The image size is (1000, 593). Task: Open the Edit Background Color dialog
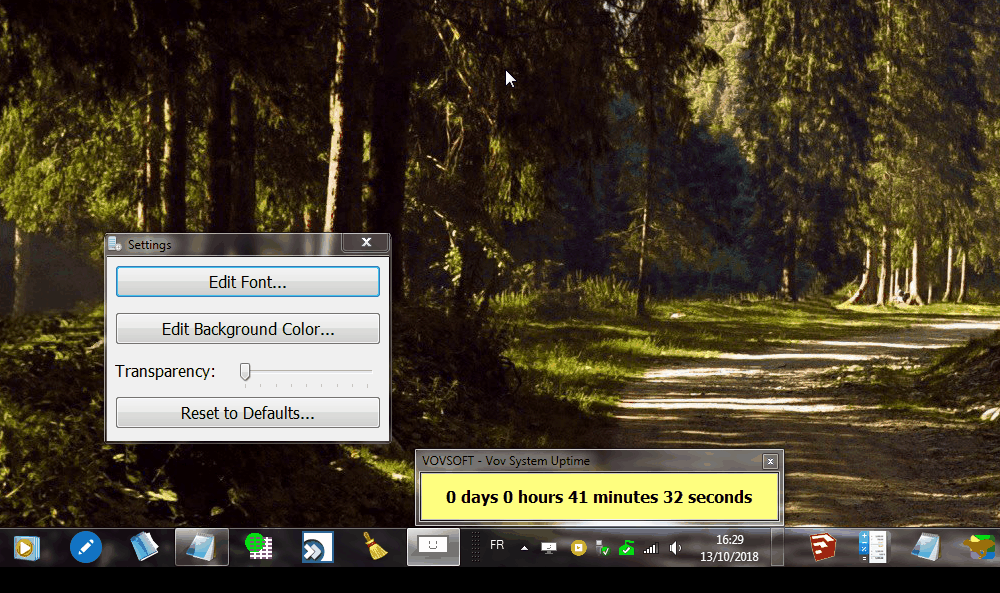tap(247, 328)
